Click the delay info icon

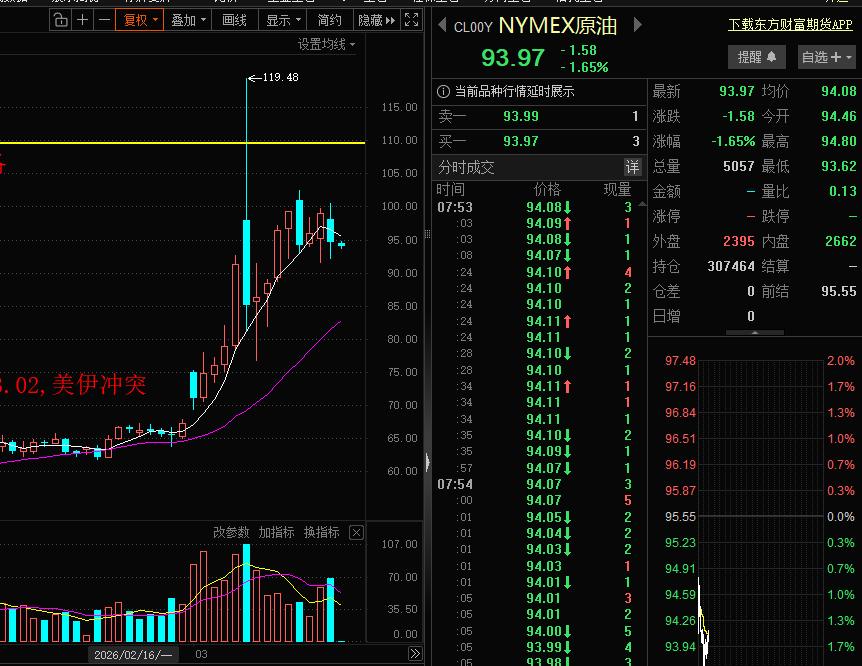click(443, 91)
